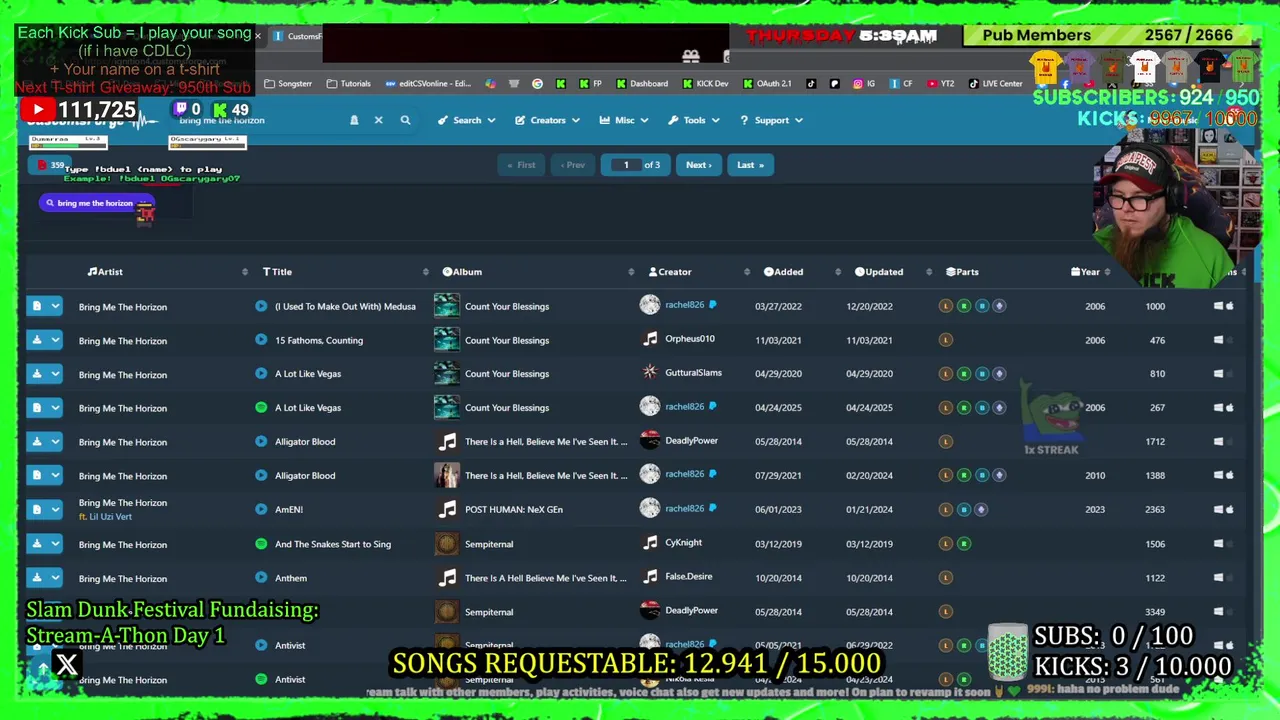Open LIVE Center bookmark

tap(996, 84)
